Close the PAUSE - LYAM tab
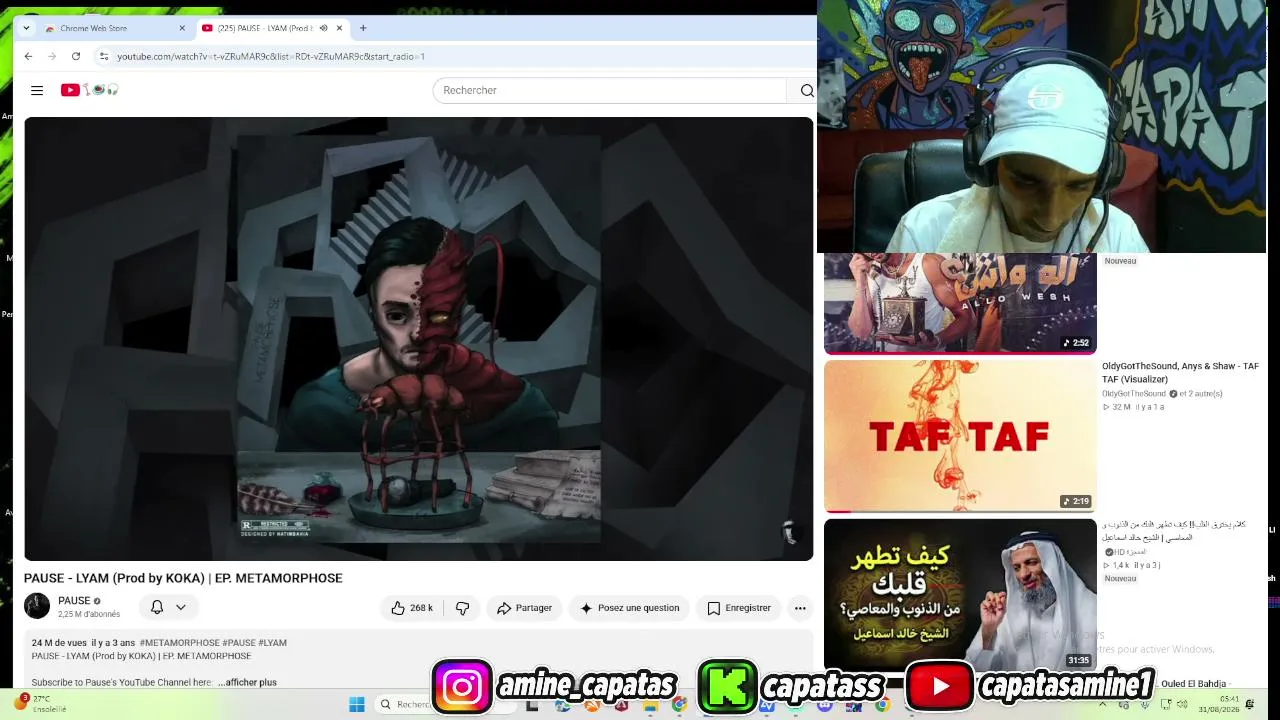This screenshot has width=1280, height=720. click(339, 28)
